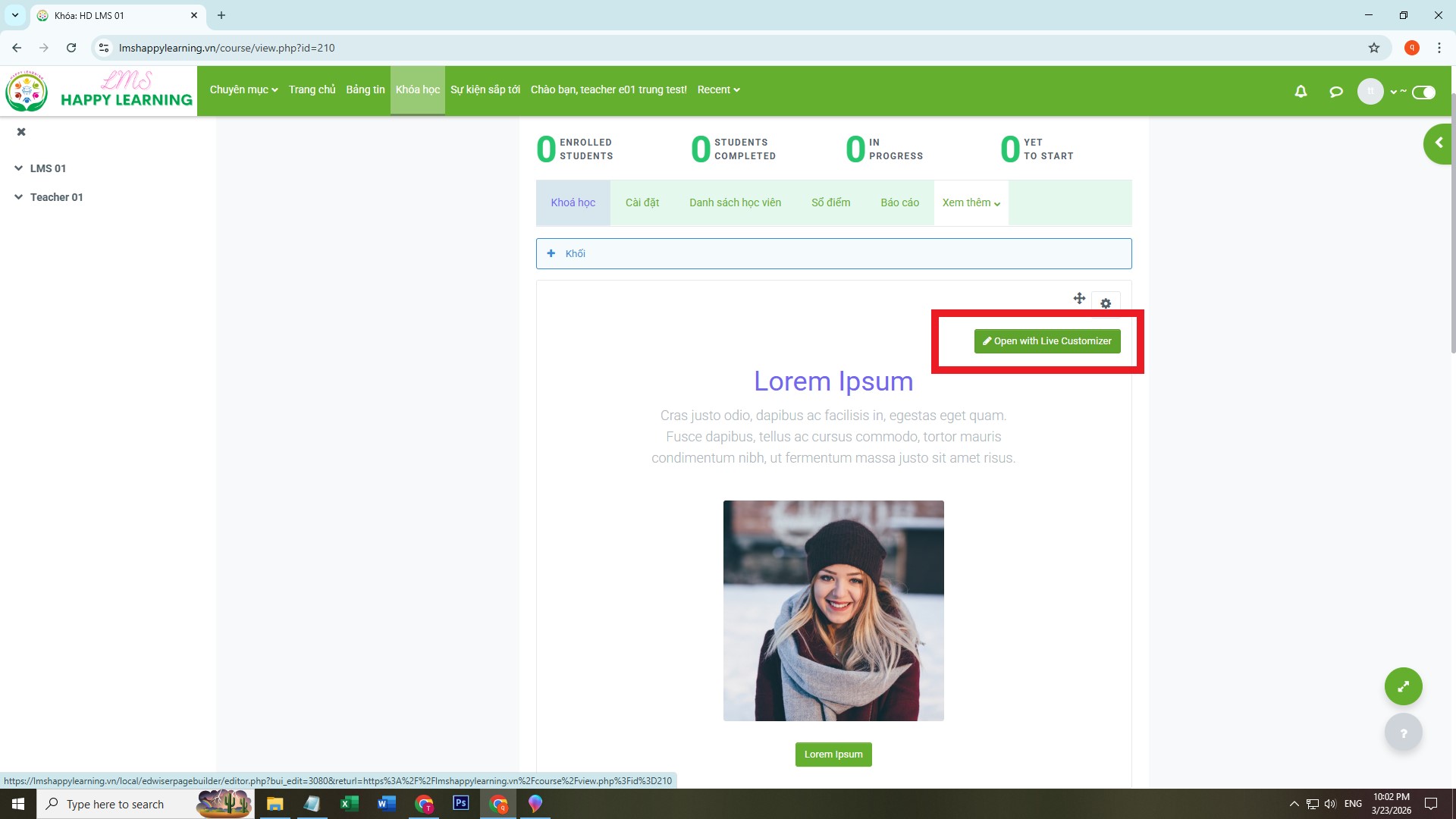Screen dimensions: 1456x819
Task: Open right drawer with green arrow tab
Action: [1439, 143]
